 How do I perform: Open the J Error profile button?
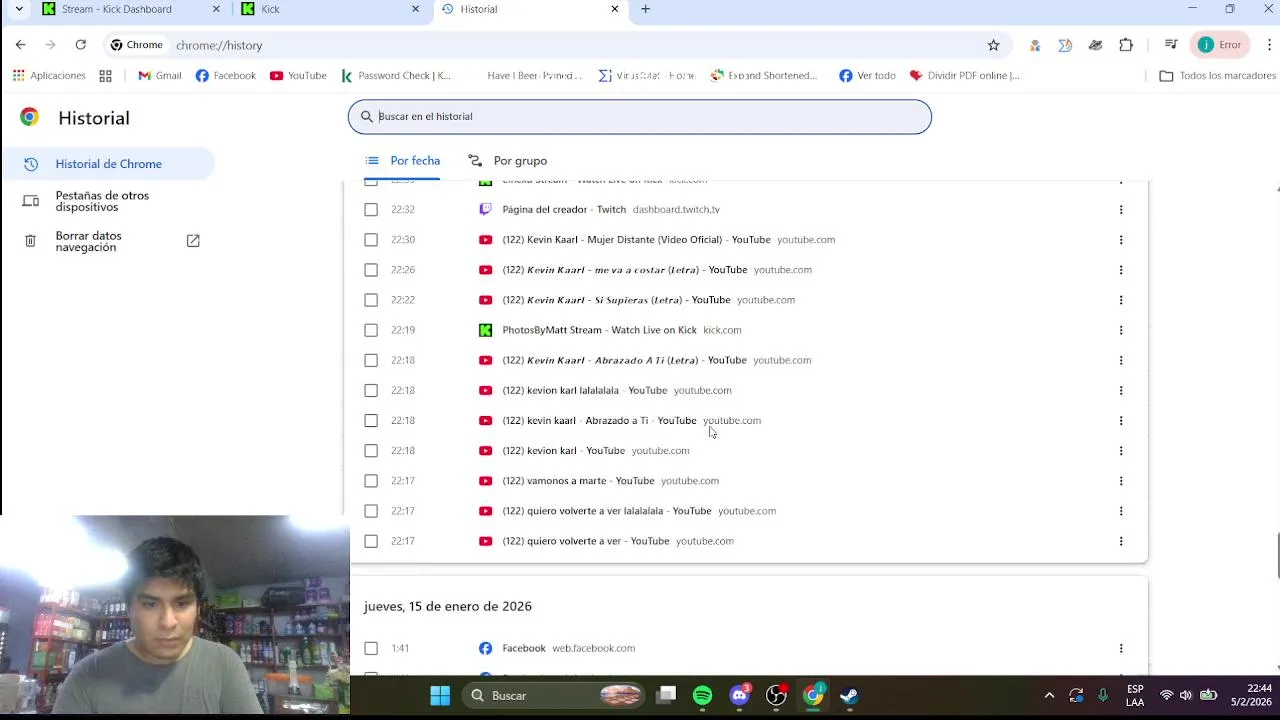tap(1220, 45)
